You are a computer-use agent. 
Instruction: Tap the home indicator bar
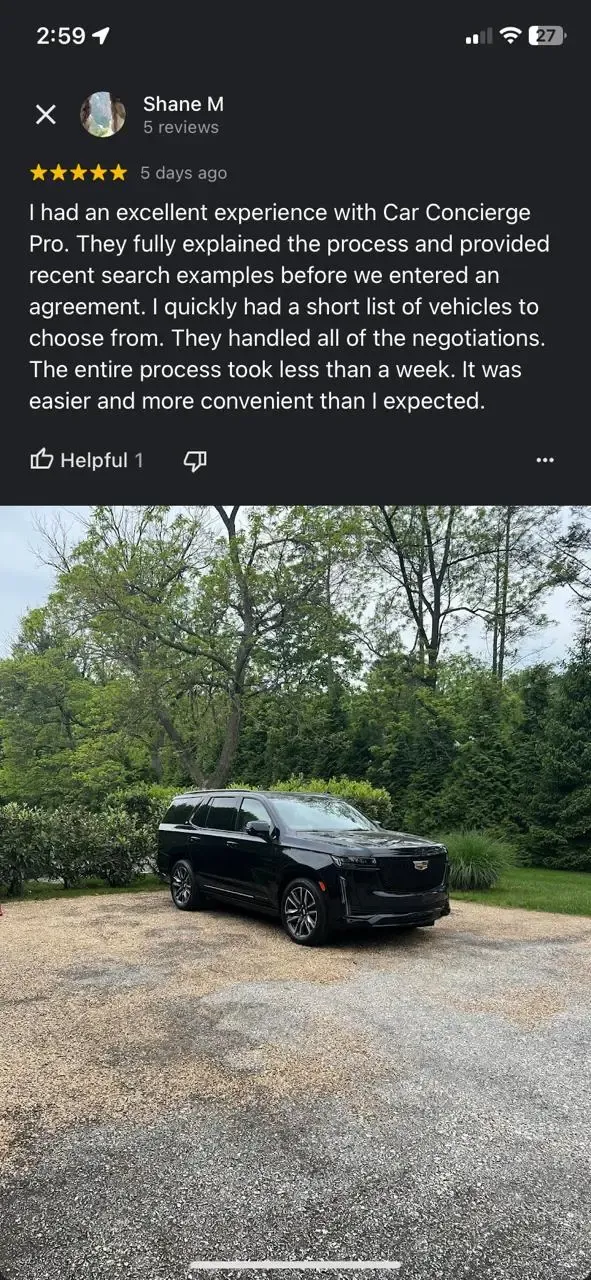(296, 1265)
